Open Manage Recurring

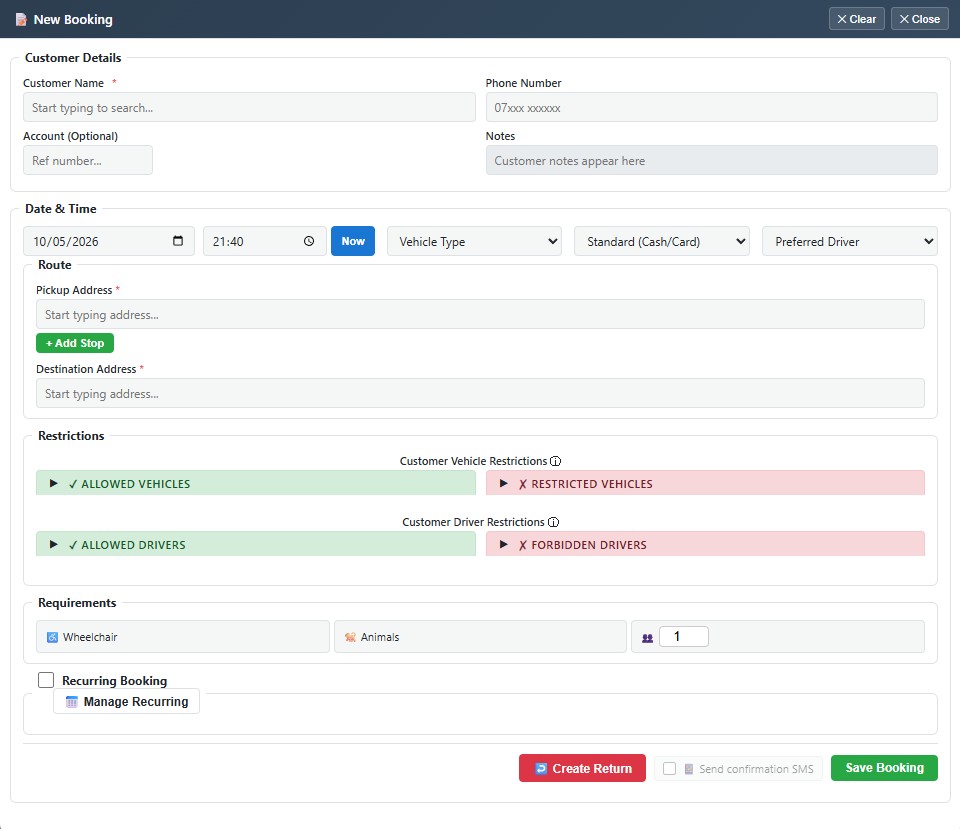coord(127,702)
